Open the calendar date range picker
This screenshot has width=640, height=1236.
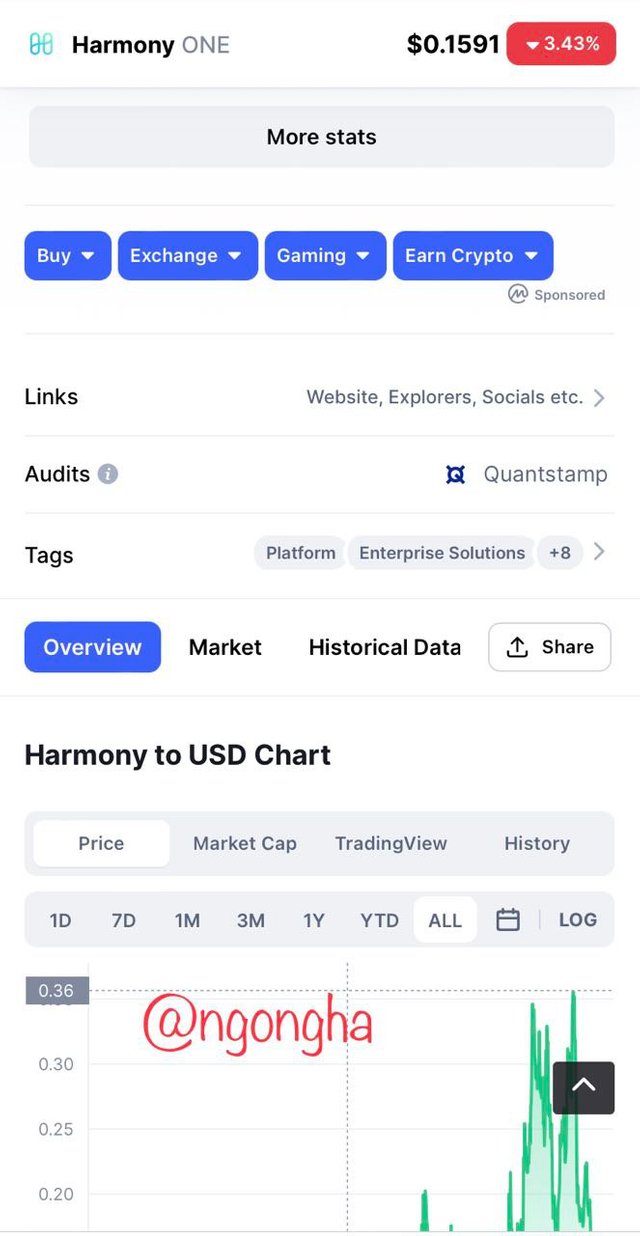pos(508,920)
